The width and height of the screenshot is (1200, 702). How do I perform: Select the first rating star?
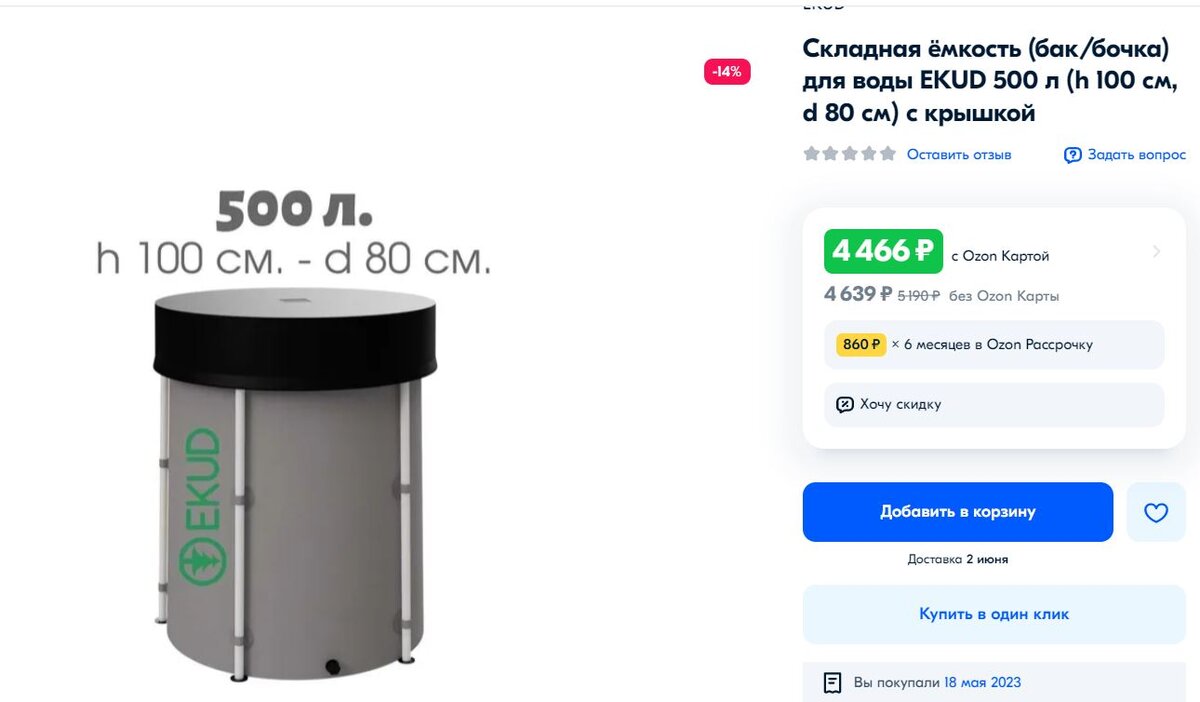click(x=811, y=153)
